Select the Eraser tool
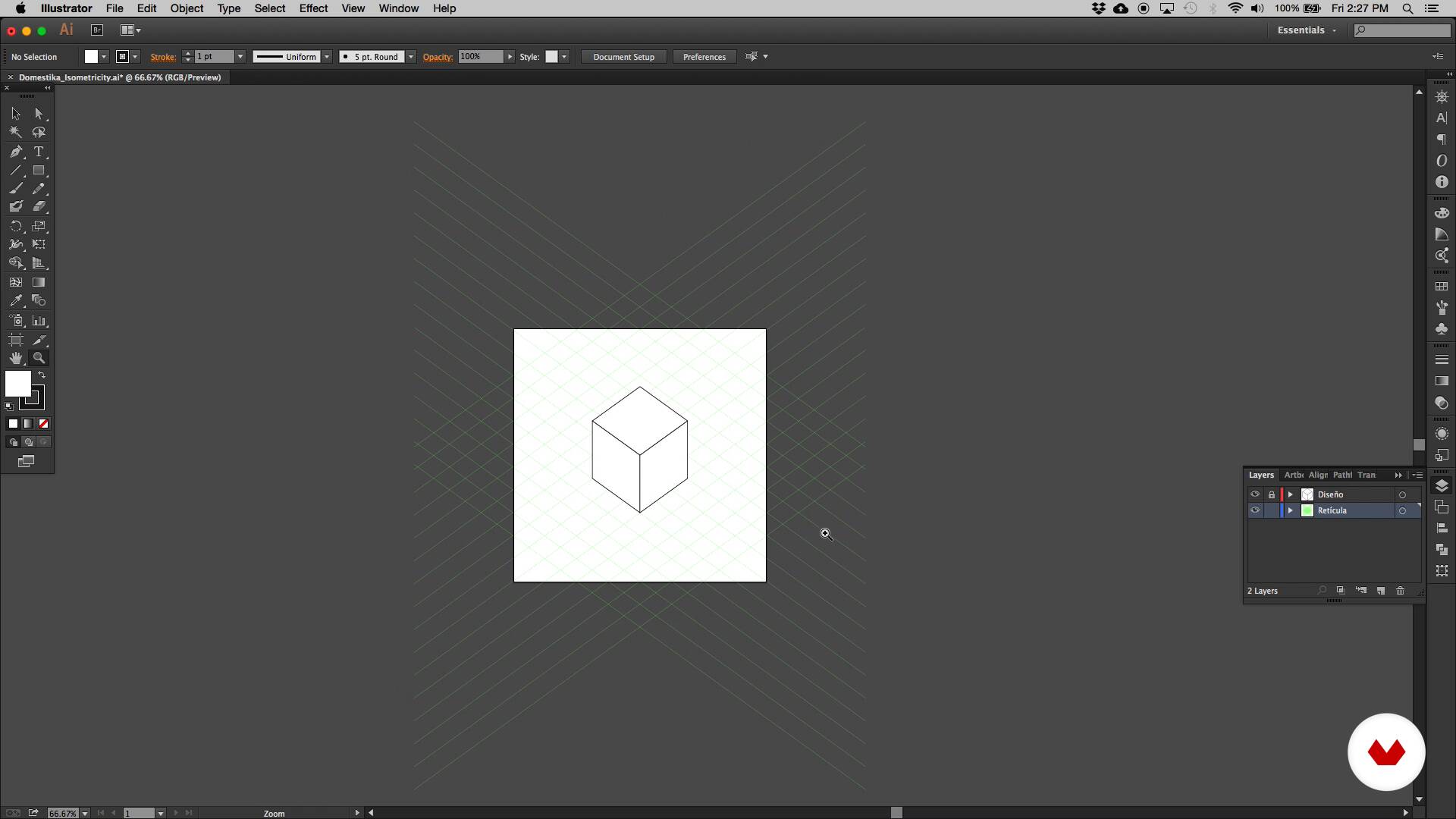Viewport: 1456px width, 819px height. 39,206
